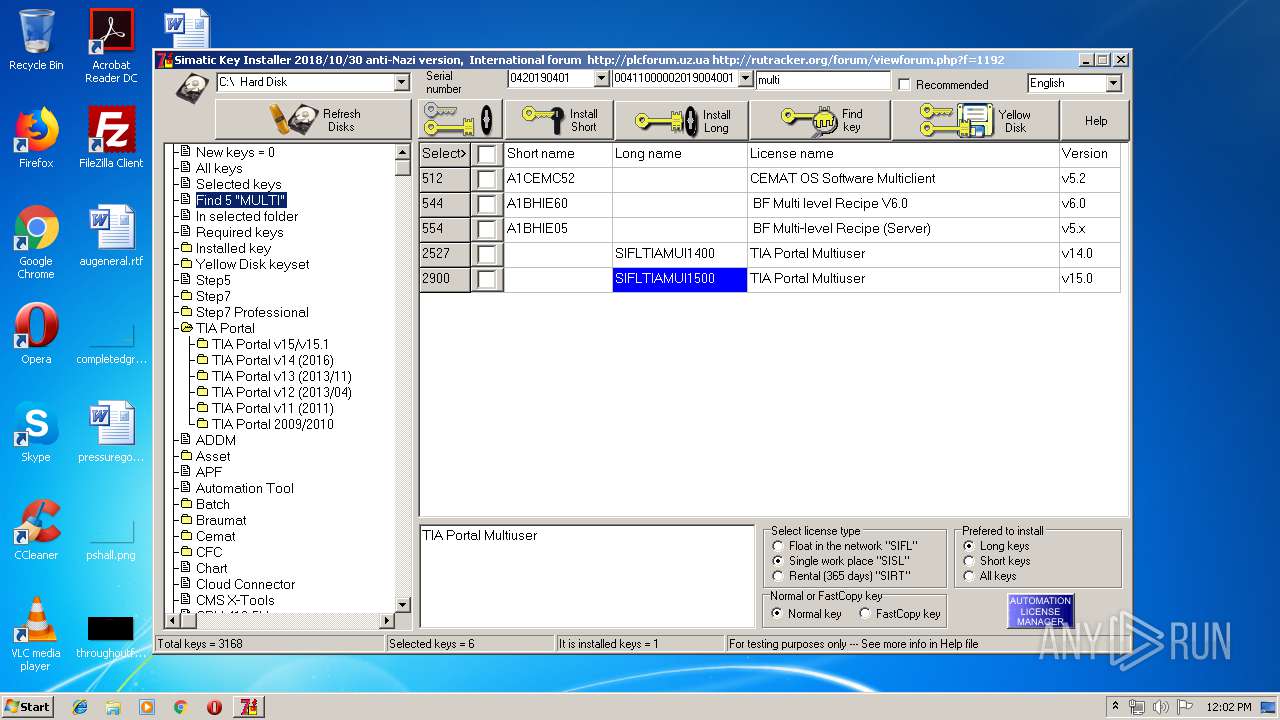Select Float in the network SIFL option

click(x=779, y=546)
